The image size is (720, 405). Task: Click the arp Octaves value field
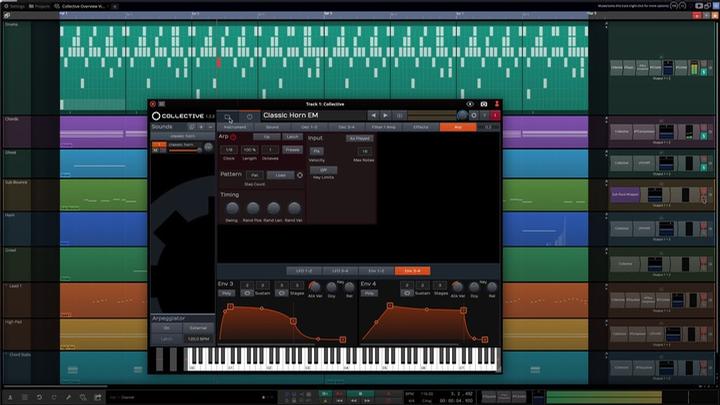click(270, 150)
